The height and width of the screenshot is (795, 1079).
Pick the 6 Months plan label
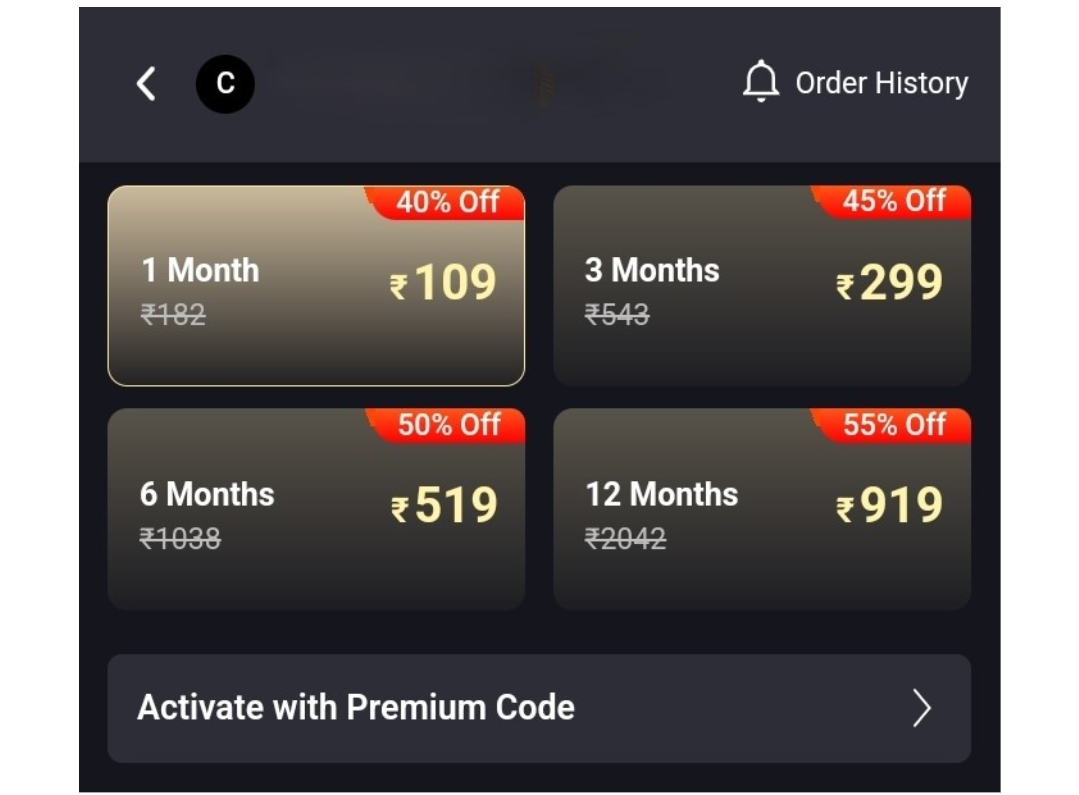click(x=207, y=494)
